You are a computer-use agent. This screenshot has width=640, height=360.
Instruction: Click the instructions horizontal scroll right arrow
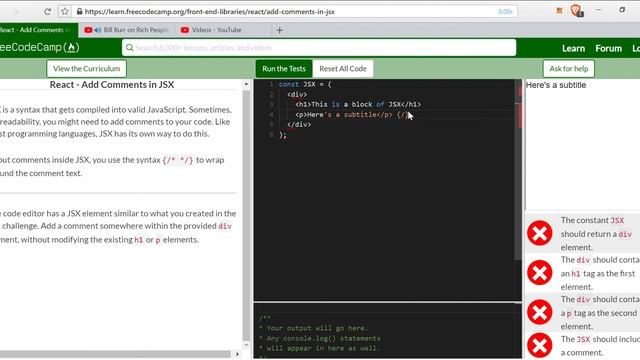click(238, 354)
